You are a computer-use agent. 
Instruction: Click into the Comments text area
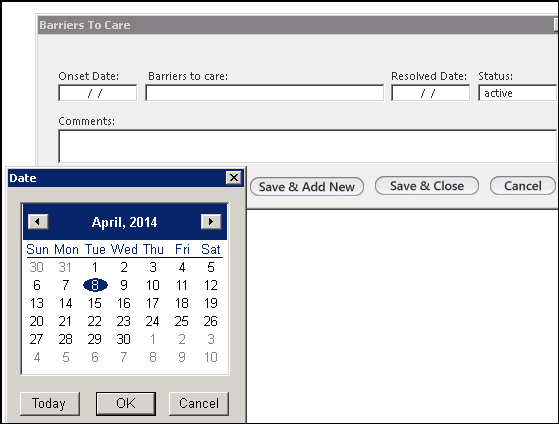coord(308,147)
